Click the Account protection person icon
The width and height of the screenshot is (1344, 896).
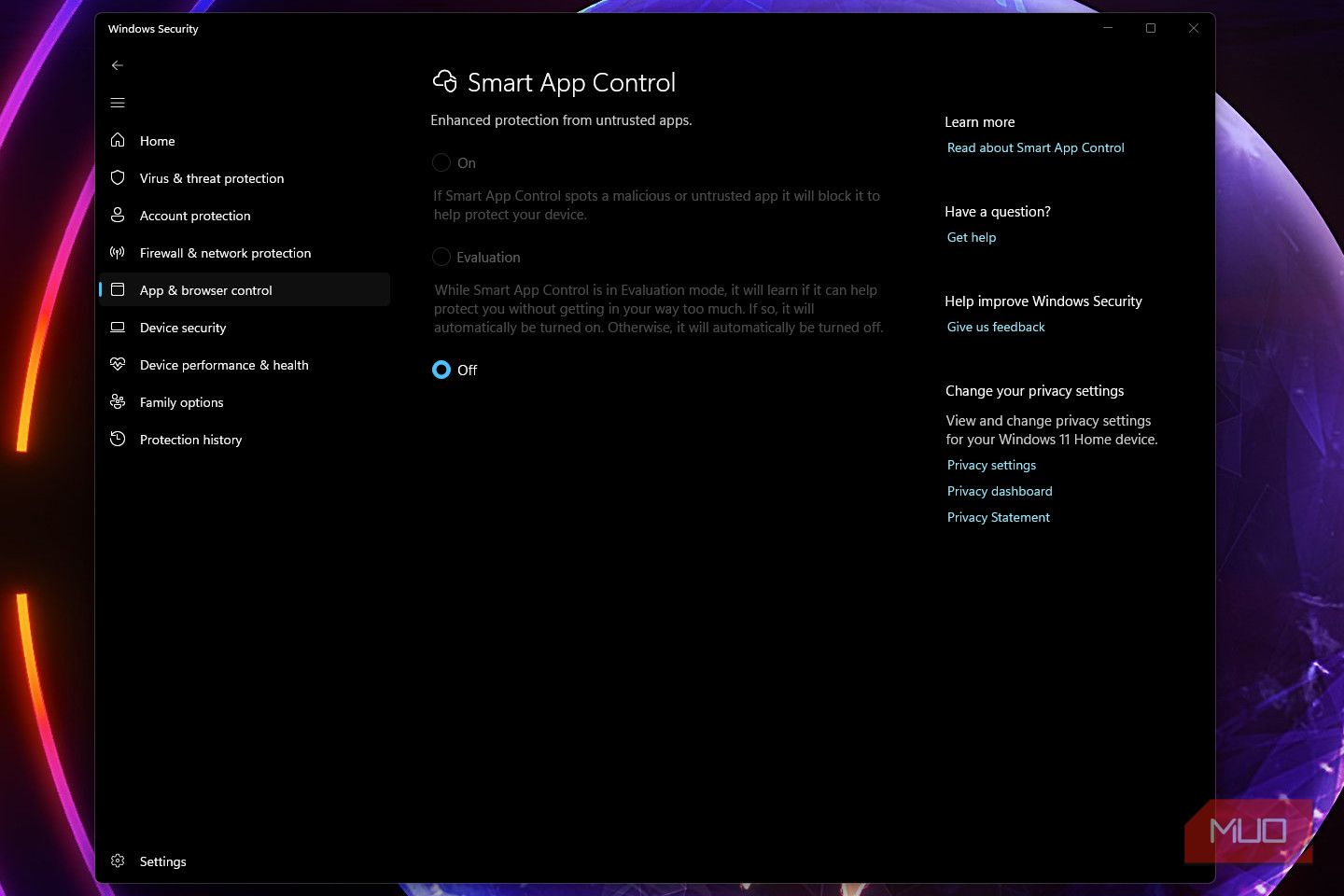tap(118, 215)
